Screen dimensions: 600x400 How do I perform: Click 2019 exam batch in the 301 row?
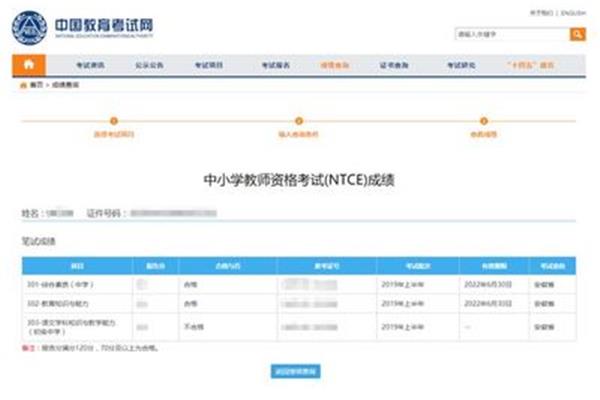pyautogui.click(x=403, y=284)
